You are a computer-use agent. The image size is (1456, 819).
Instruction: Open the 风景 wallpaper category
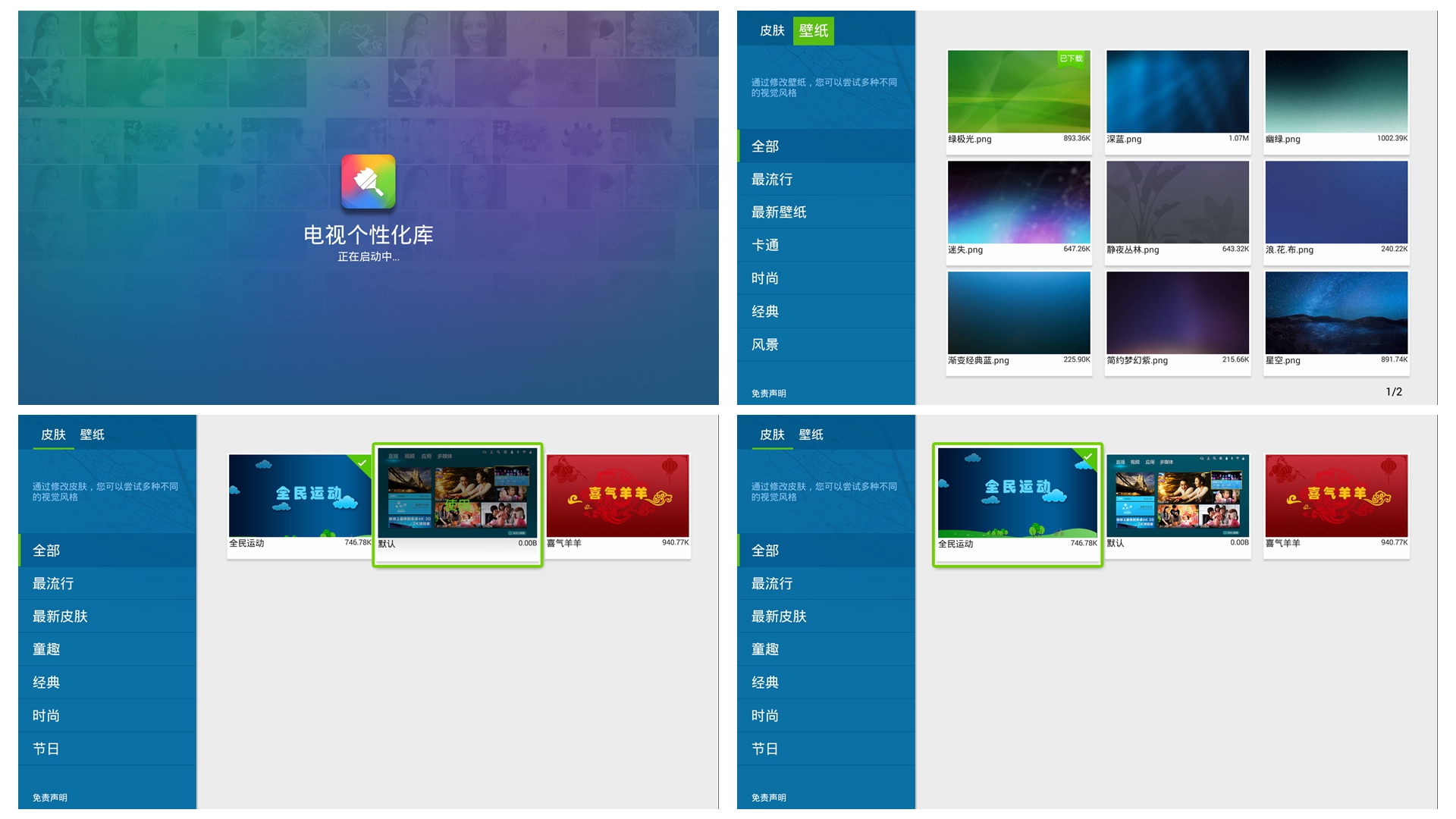pos(765,344)
